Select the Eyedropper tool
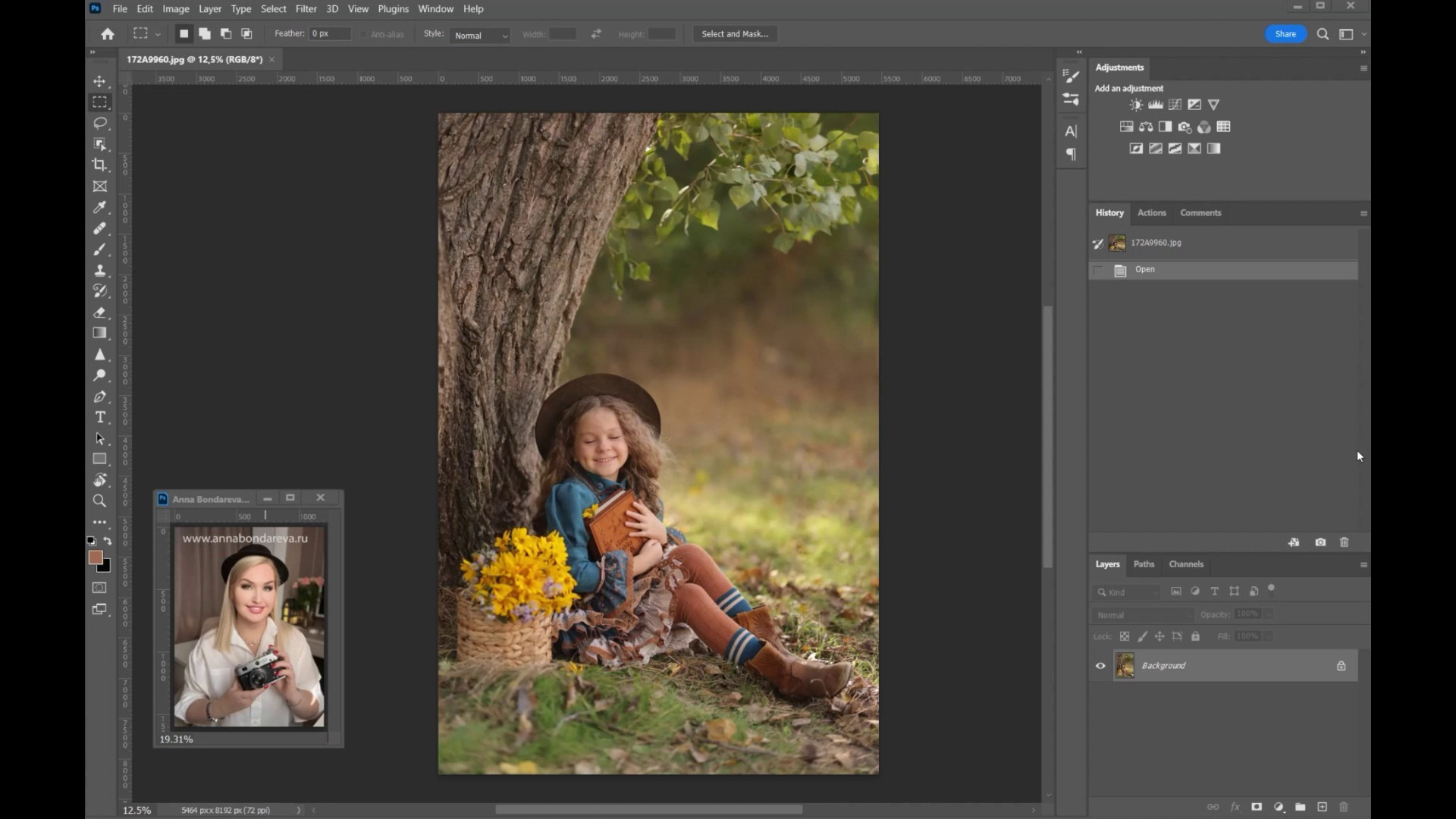1456x819 pixels. click(99, 207)
